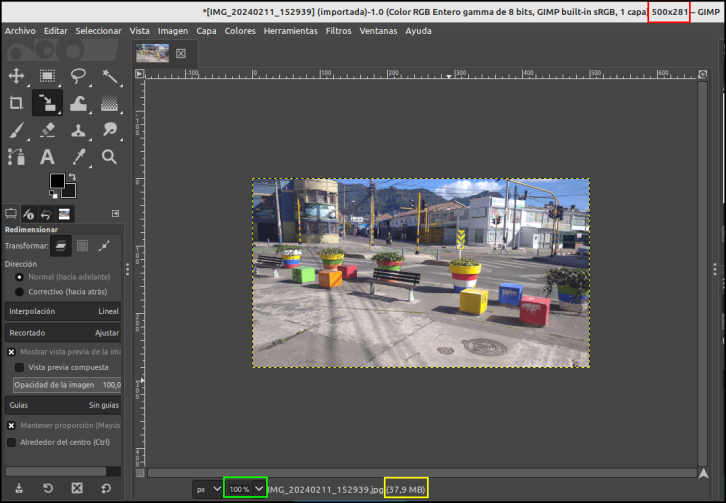The image size is (726, 503).
Task: Open the Colores menu
Action: pyautogui.click(x=240, y=31)
